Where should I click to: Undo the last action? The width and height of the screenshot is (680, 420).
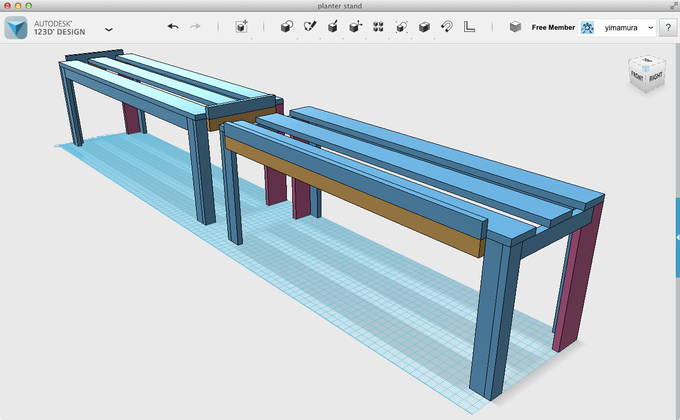coord(173,27)
